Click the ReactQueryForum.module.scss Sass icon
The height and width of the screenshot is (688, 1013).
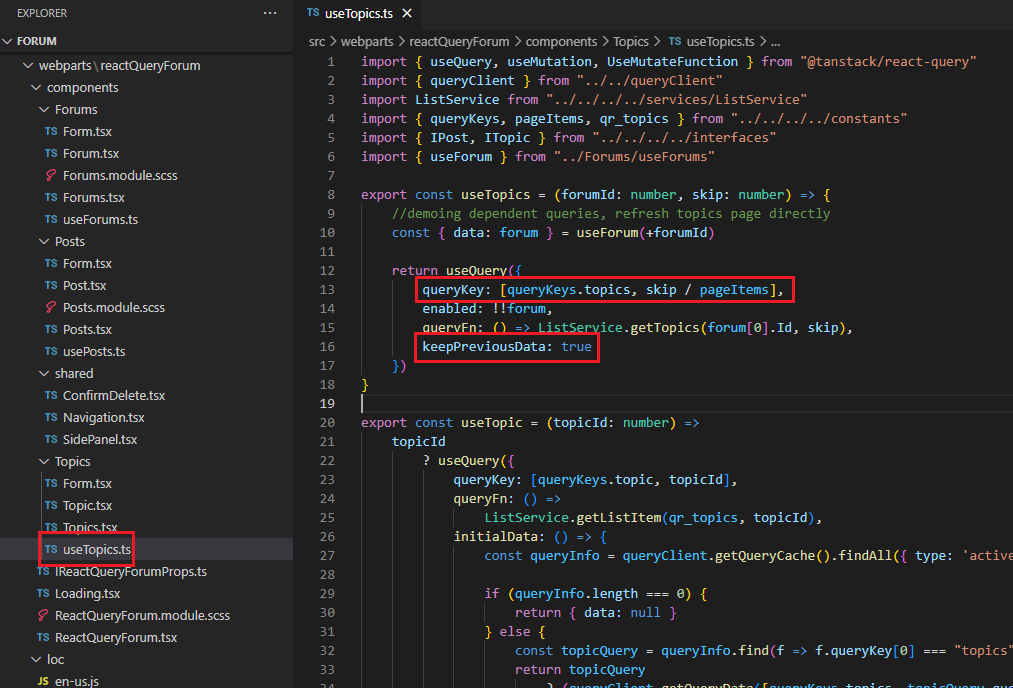(x=43, y=615)
